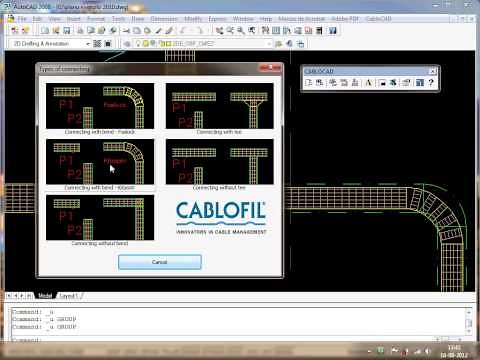Choose the 'Connecting without tee' thumbnail
This screenshot has width=480, height=360.
(x=219, y=161)
